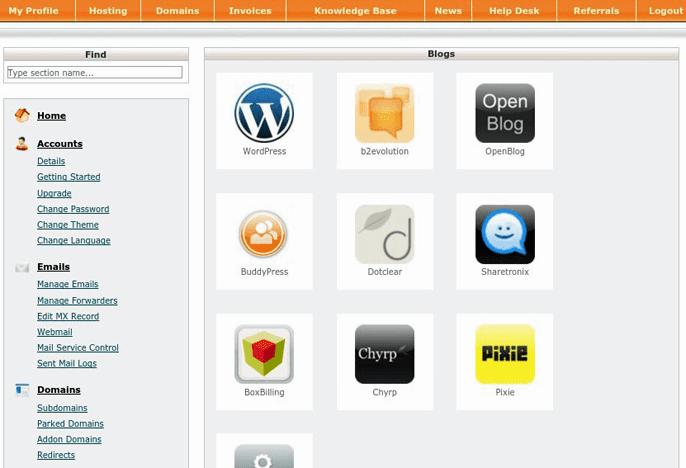Select the Dotclear blog icon
This screenshot has width=686, height=468.
pyautogui.click(x=385, y=234)
